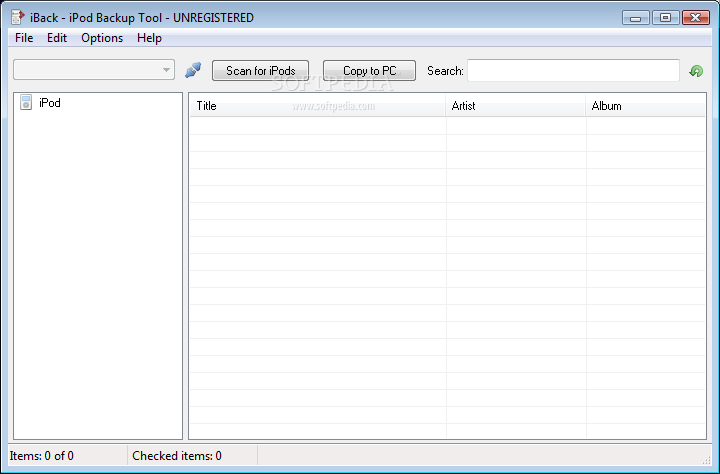Open the Help menu
Screen dimensions: 720x474
point(149,38)
